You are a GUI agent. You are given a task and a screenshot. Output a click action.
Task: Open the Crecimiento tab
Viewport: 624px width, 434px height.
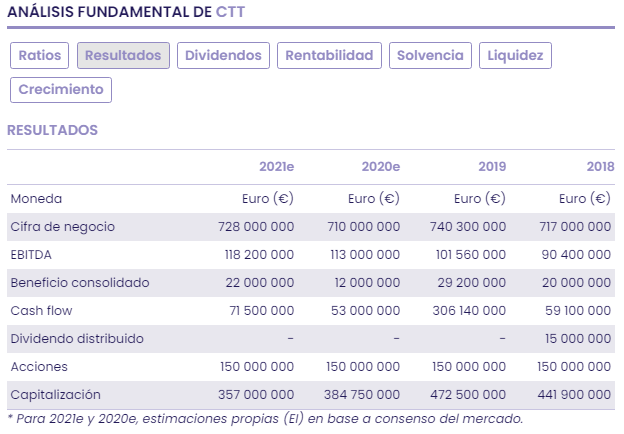point(61,90)
